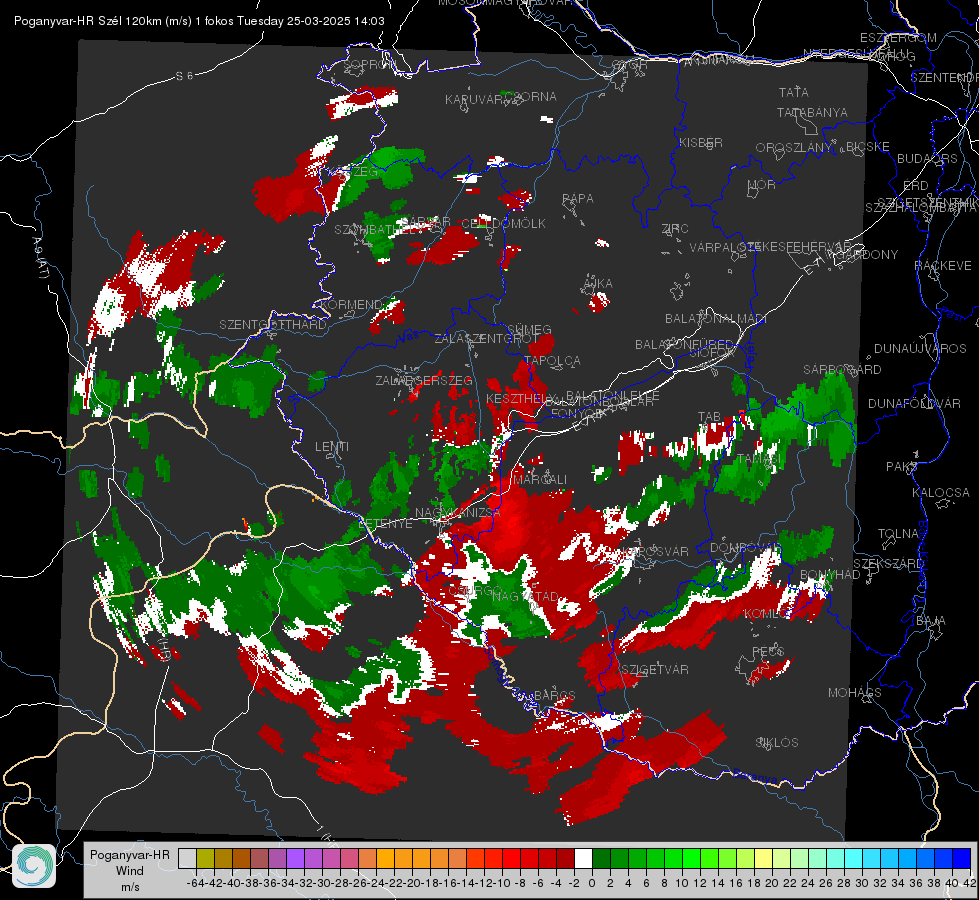Click the BAJA city label
Screen dimensions: 979x900
point(931,621)
